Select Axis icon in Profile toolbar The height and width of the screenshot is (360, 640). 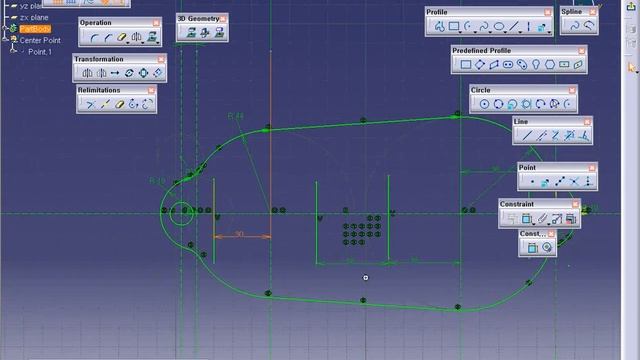[529, 27]
